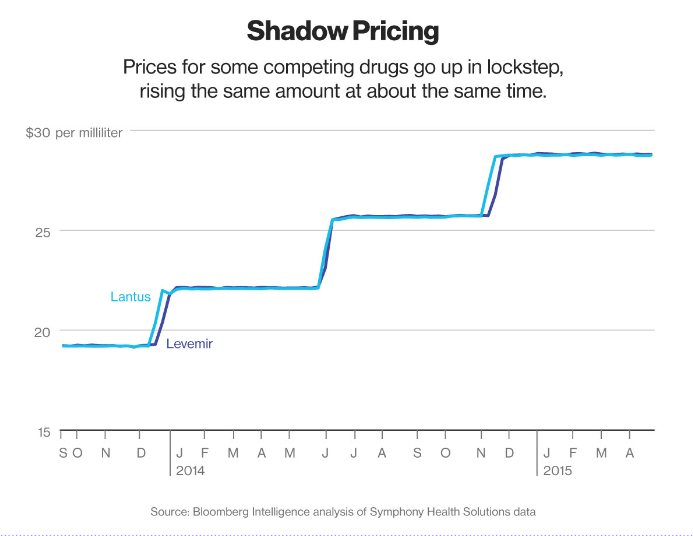The height and width of the screenshot is (536, 693).
Task: Click the 15 y-axis label
Action: [x=44, y=432]
